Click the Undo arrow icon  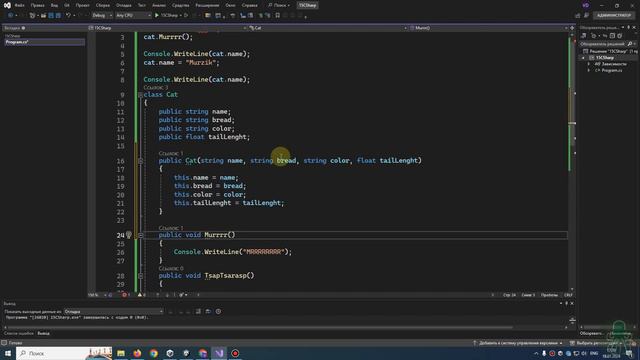(69, 16)
